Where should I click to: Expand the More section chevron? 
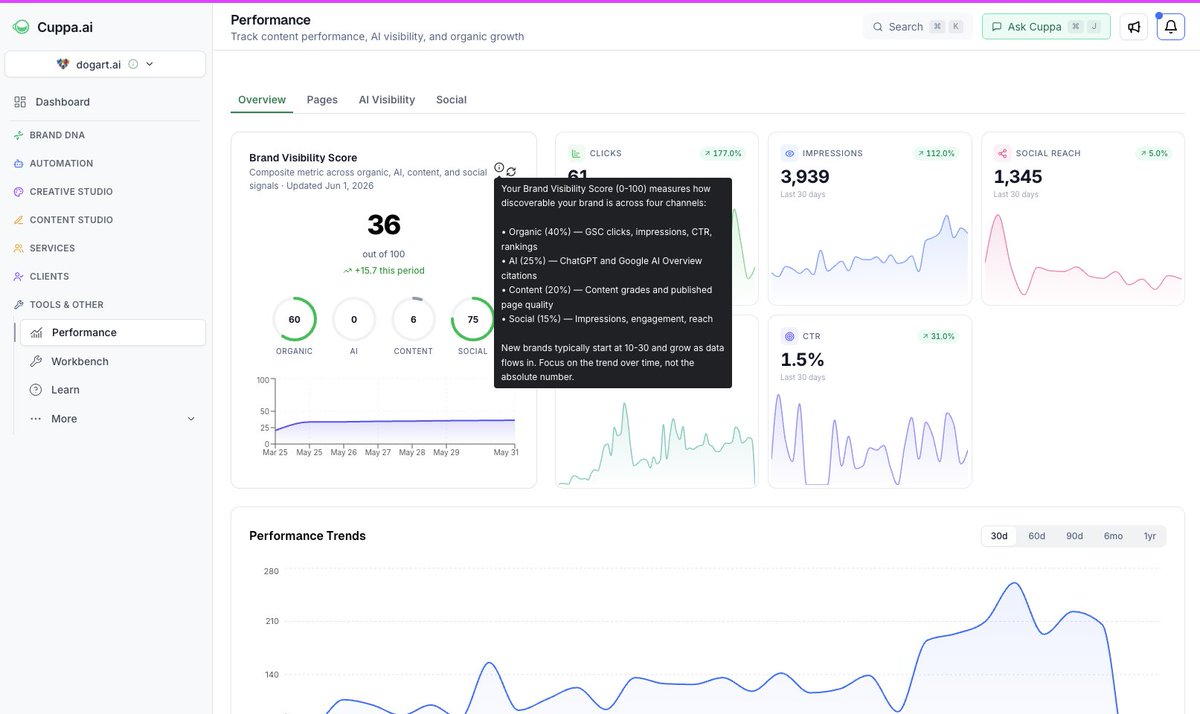pyautogui.click(x=191, y=419)
